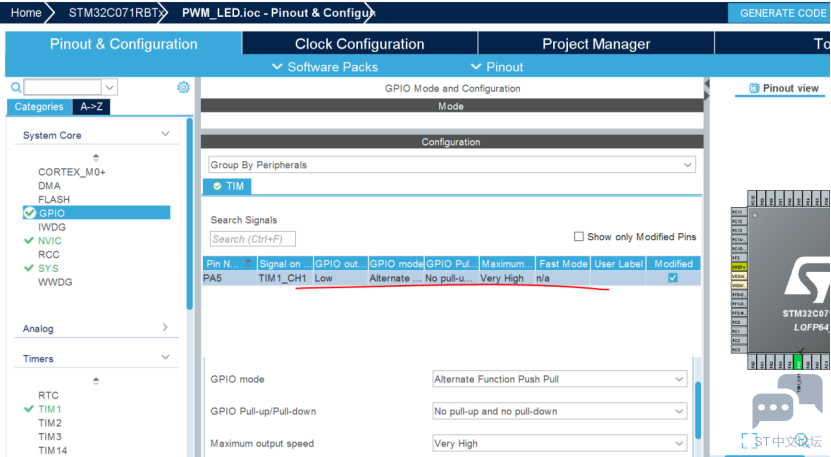The image size is (831, 457).
Task: Open the Group By Peripherals dropdown
Action: coord(452,165)
